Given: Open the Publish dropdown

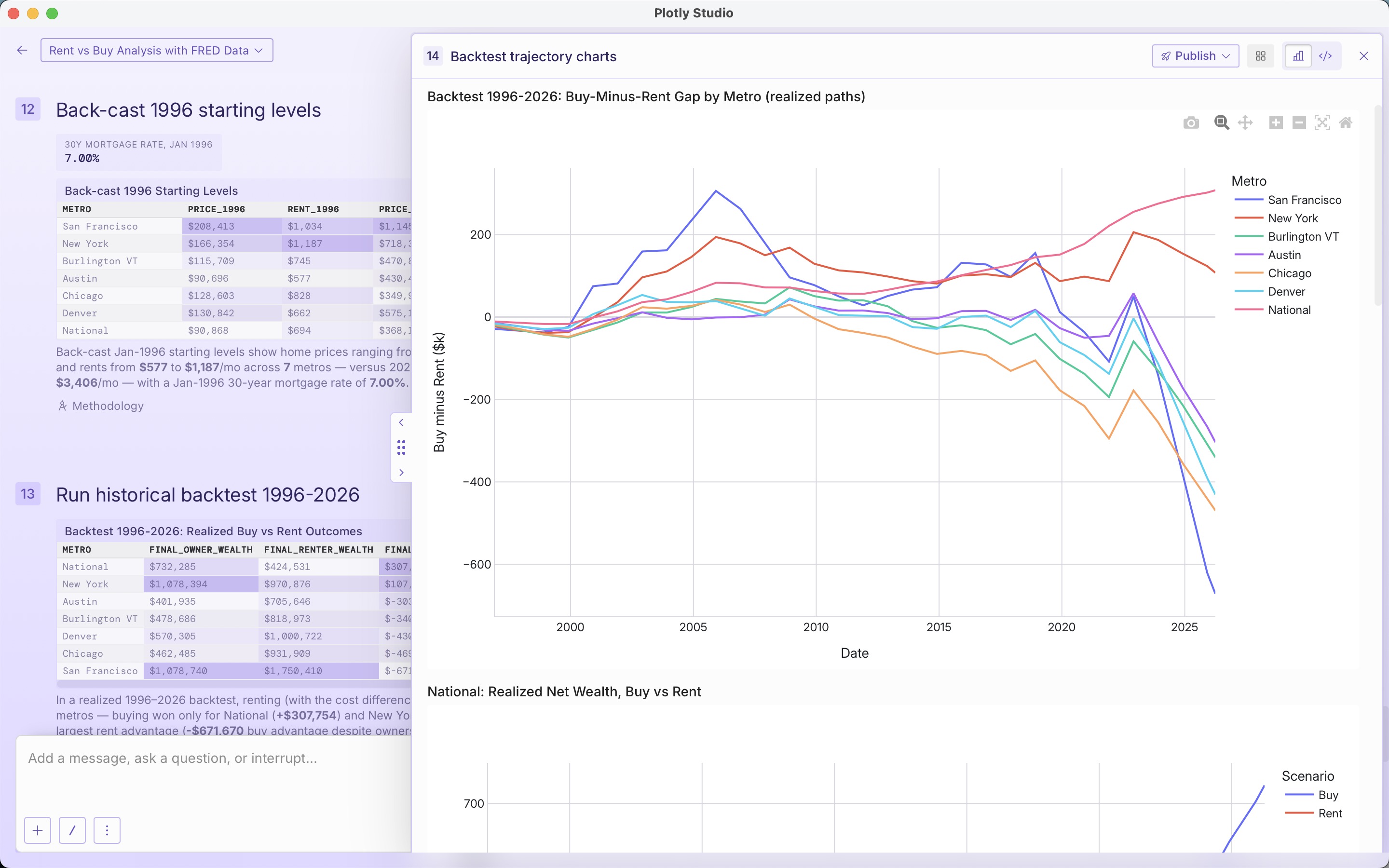Looking at the screenshot, I should [1196, 55].
